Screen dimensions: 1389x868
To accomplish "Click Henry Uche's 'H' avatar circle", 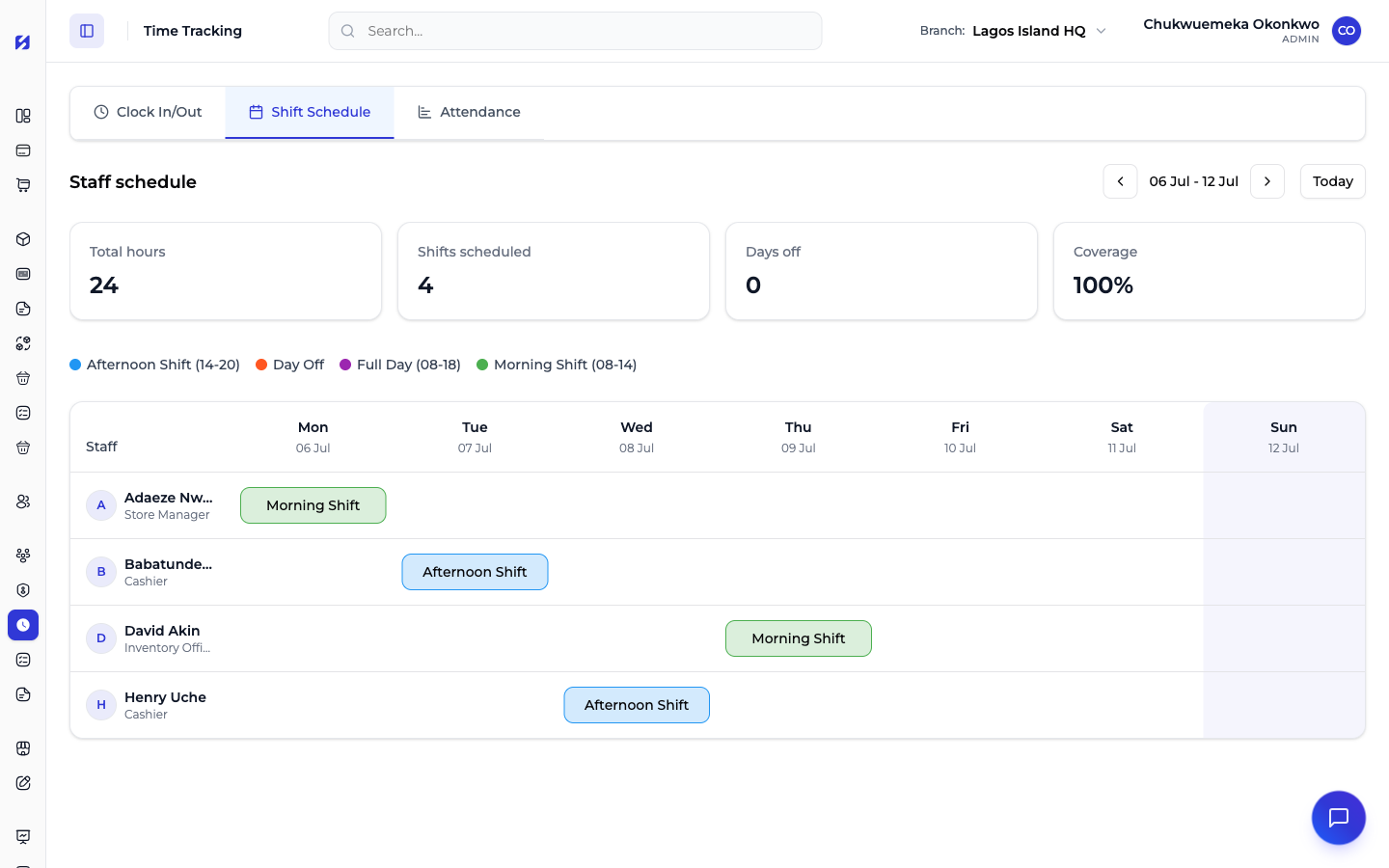I will (x=101, y=705).
